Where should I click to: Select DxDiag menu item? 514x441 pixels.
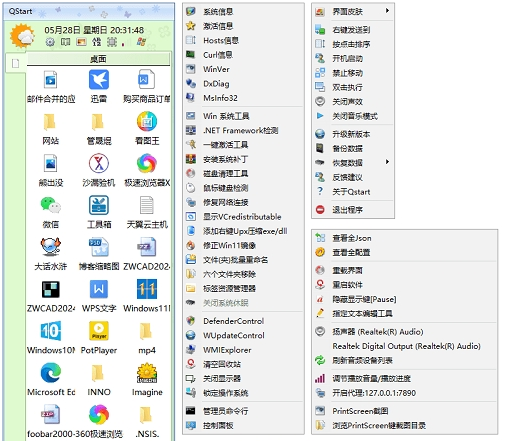243,84
